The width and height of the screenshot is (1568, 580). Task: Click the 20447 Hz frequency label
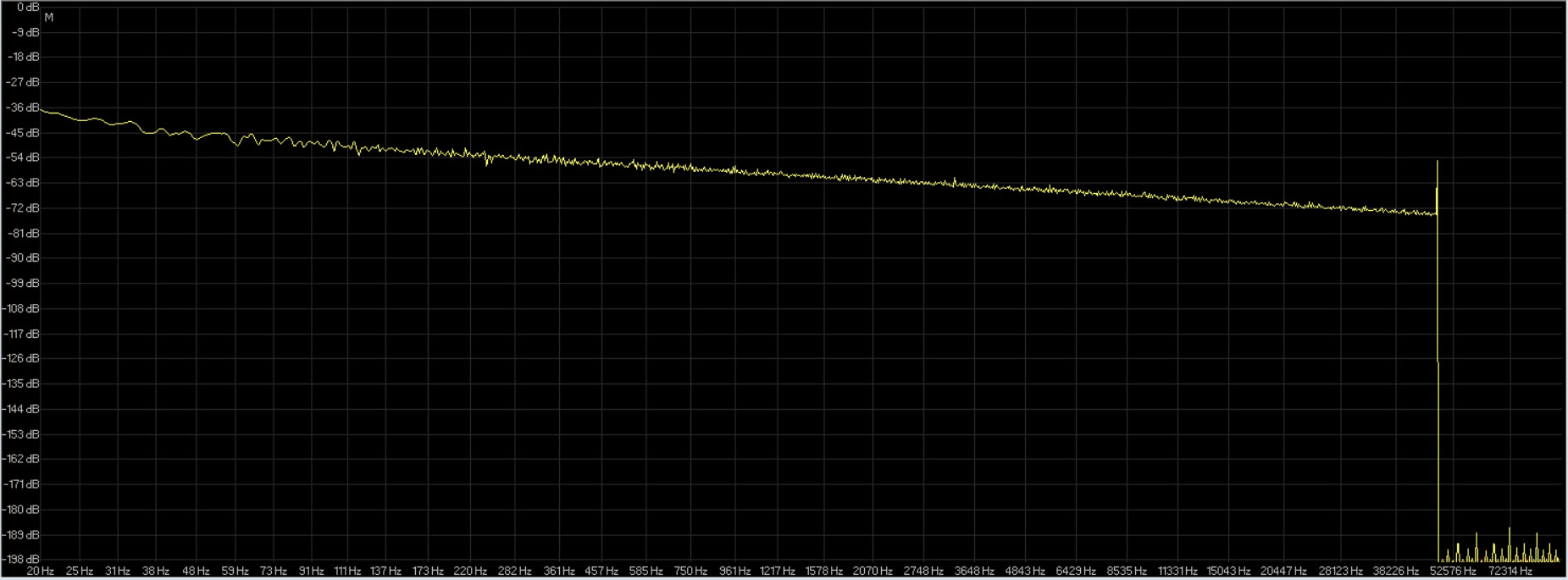(x=1283, y=572)
